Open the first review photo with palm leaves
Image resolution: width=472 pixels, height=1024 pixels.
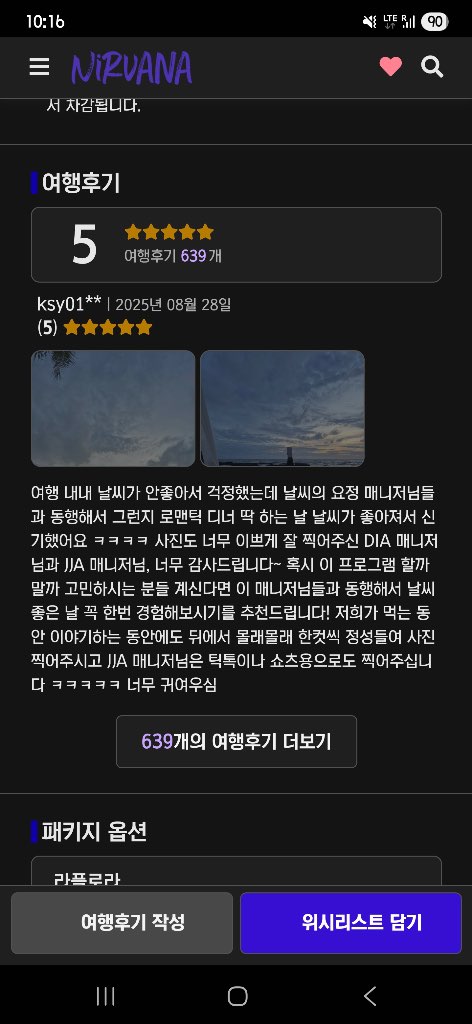tap(113, 408)
